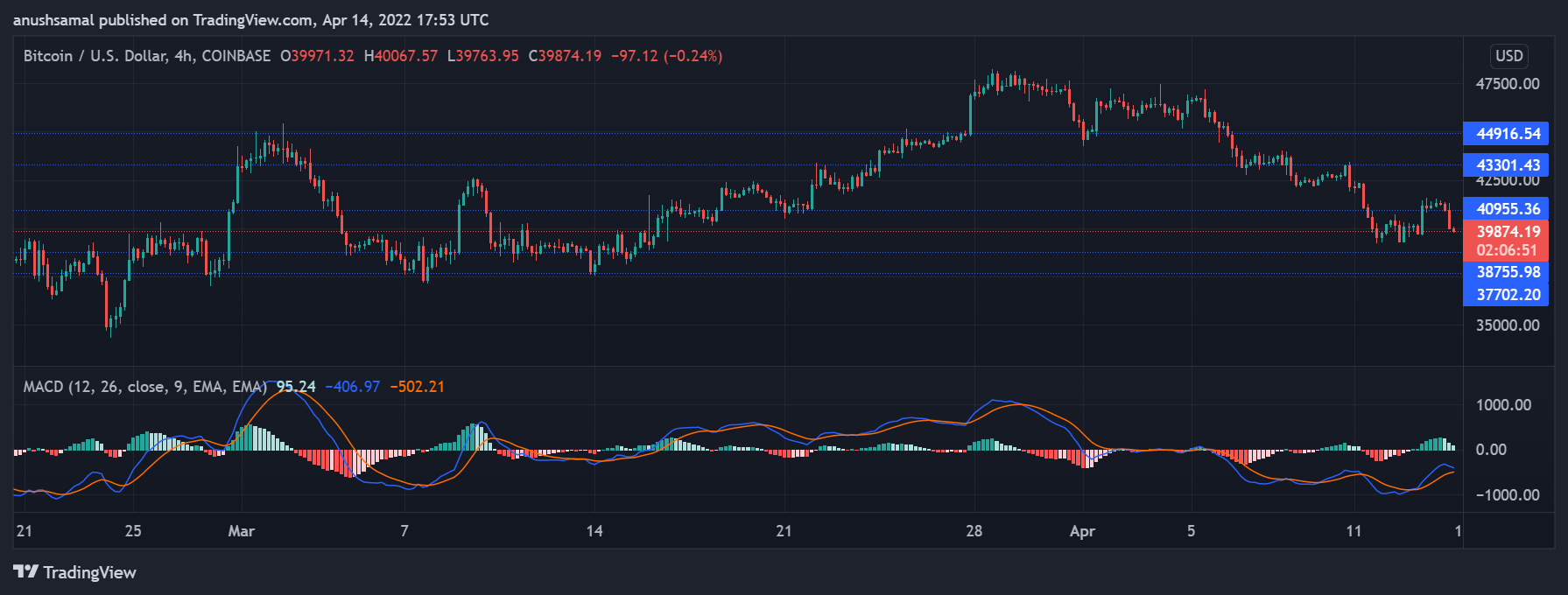The image size is (1568, 595).
Task: Click the 47500.00 price axis value
Action: pyautogui.click(x=1508, y=84)
